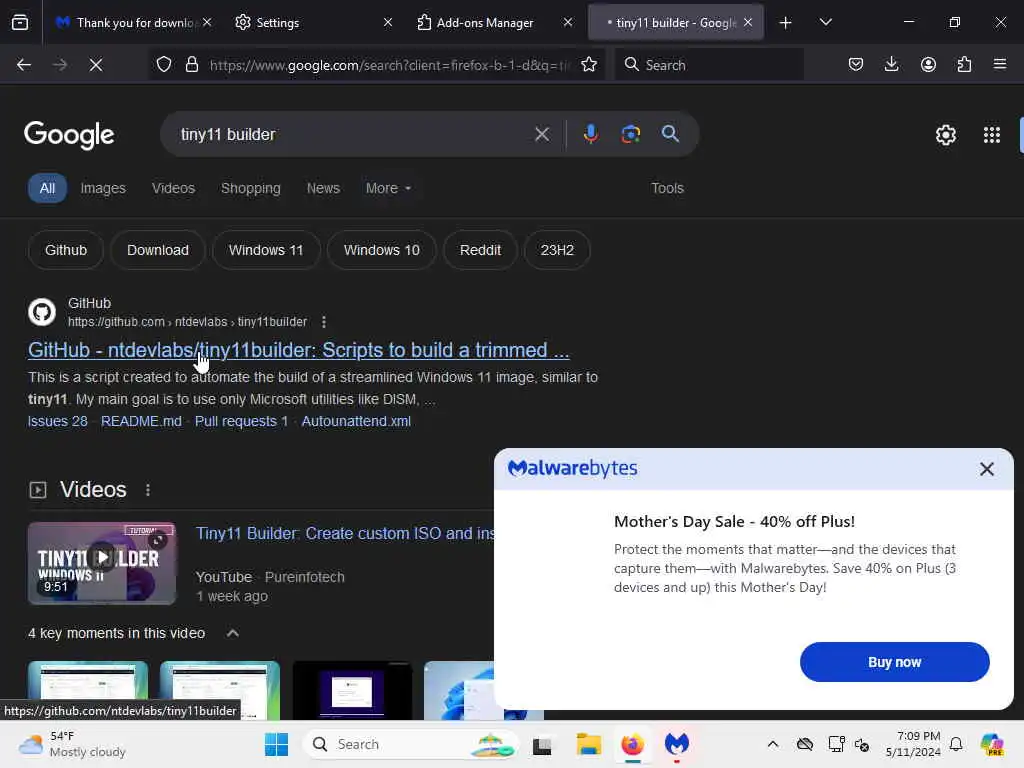Open Pull requests 1 sitelink

(241, 421)
